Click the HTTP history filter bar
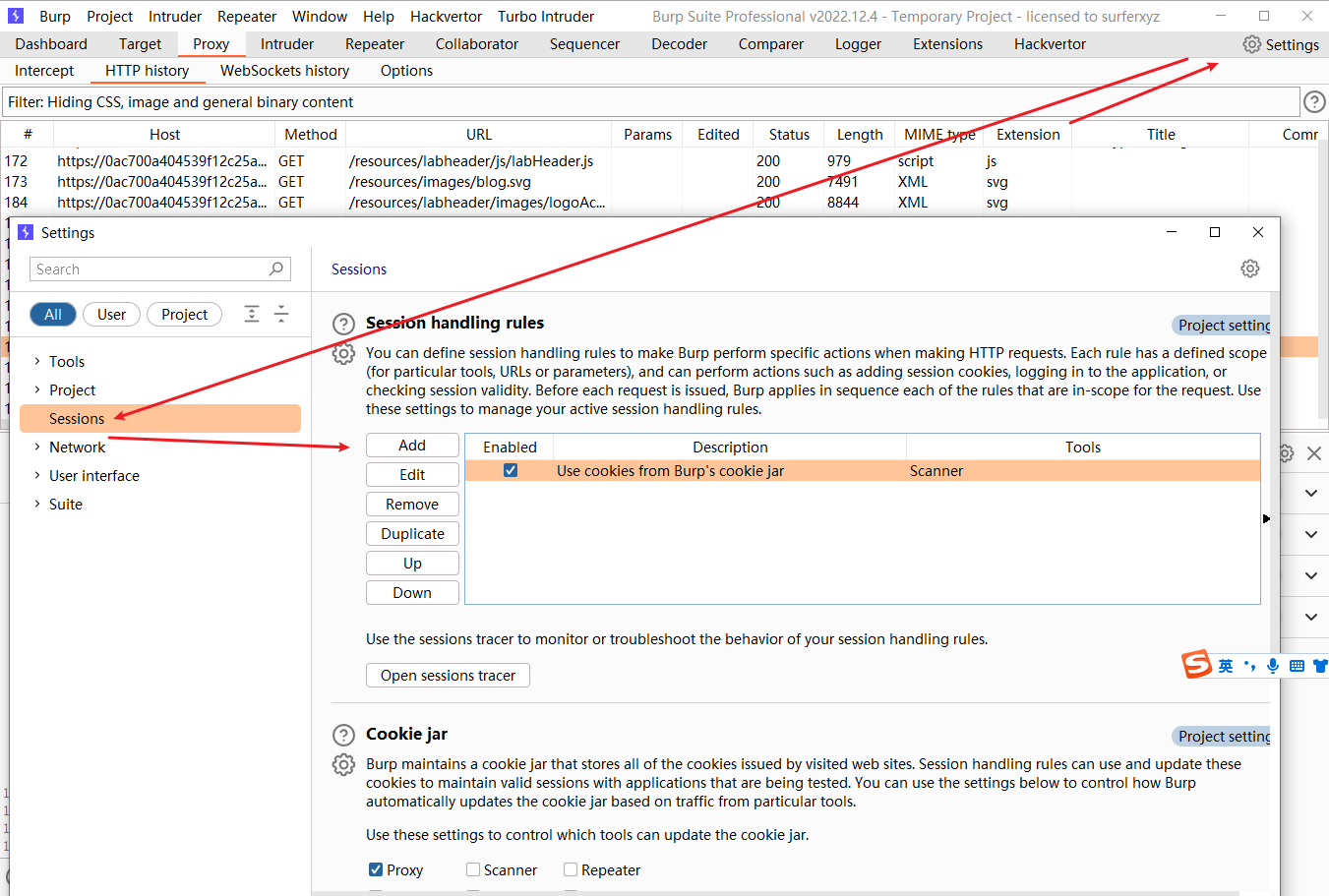 tap(651, 101)
